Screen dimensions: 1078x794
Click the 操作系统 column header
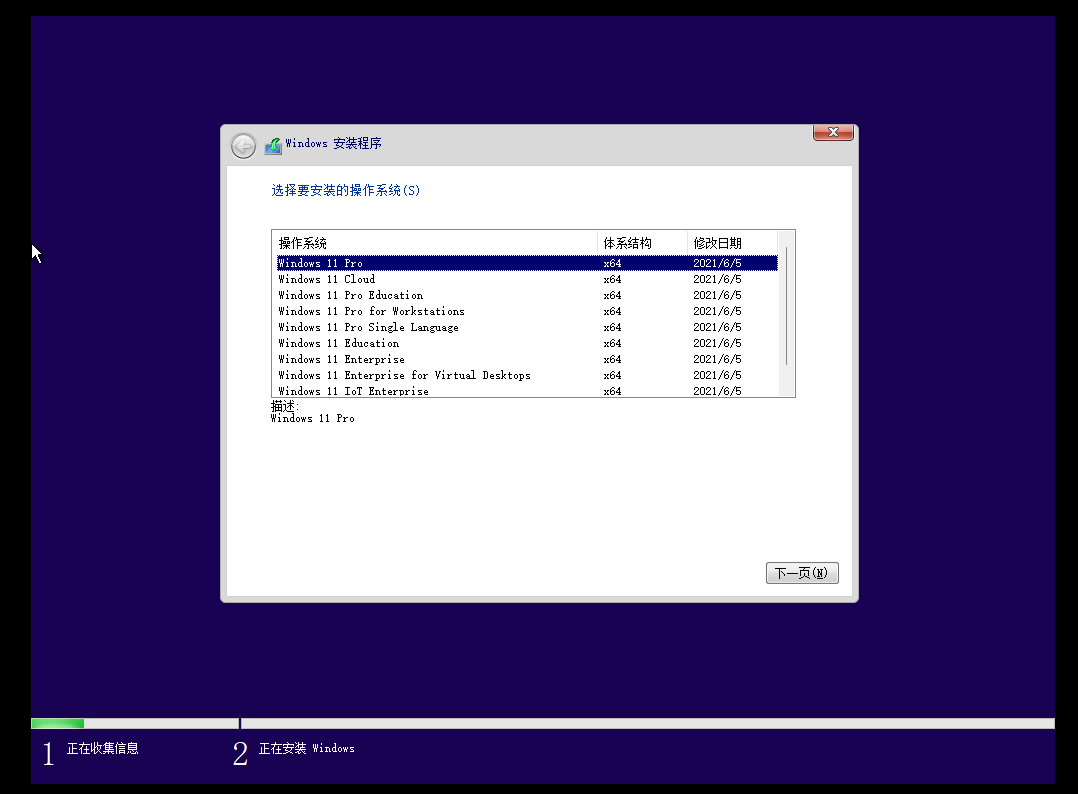tap(435, 243)
